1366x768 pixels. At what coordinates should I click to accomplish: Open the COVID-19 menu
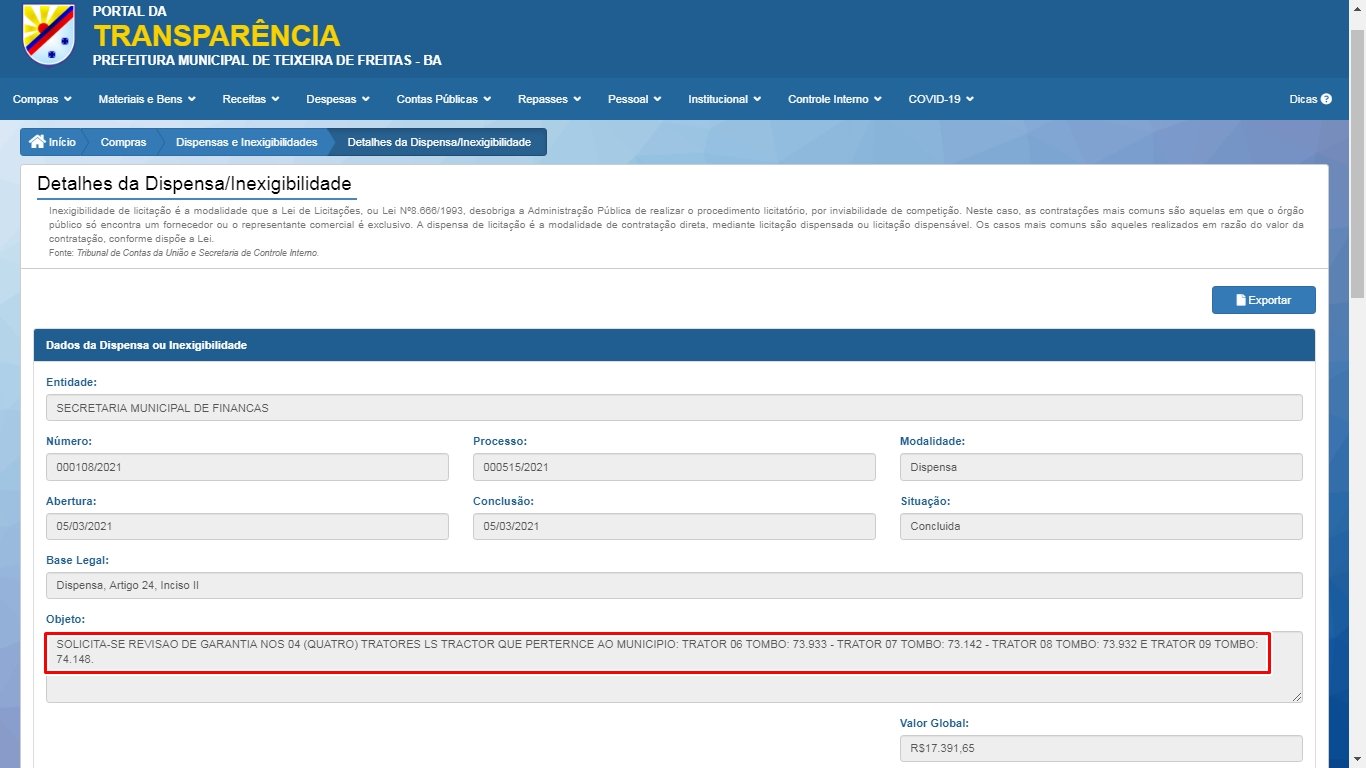pos(940,99)
